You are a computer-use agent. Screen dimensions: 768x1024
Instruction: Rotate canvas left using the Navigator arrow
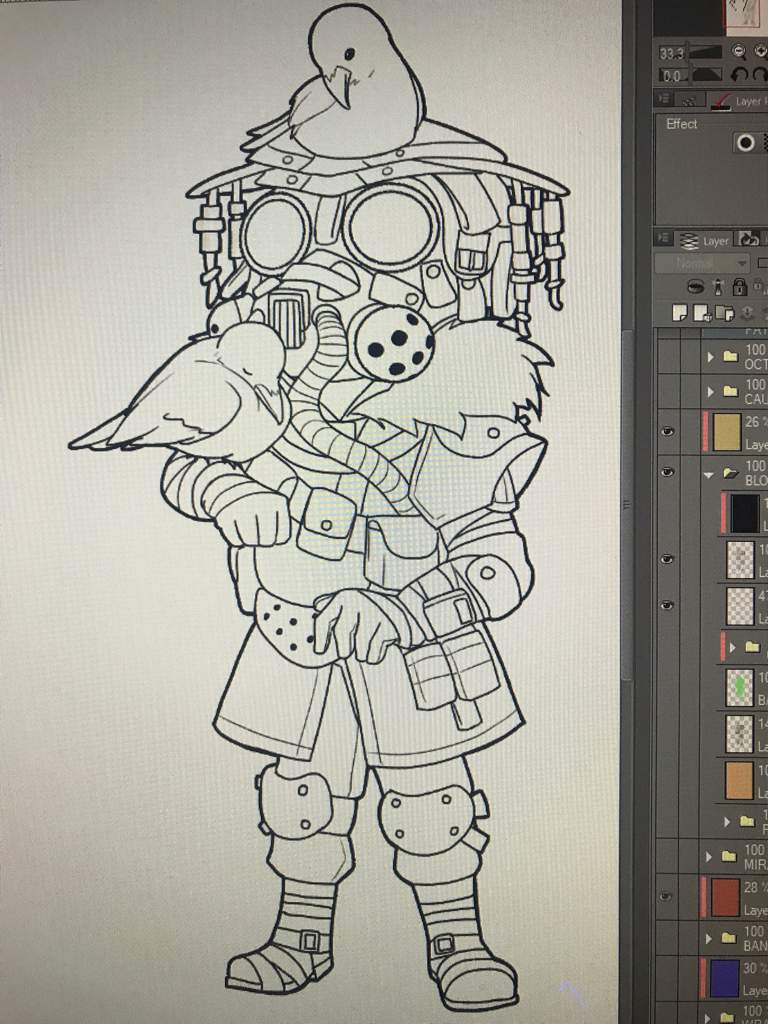point(739,74)
